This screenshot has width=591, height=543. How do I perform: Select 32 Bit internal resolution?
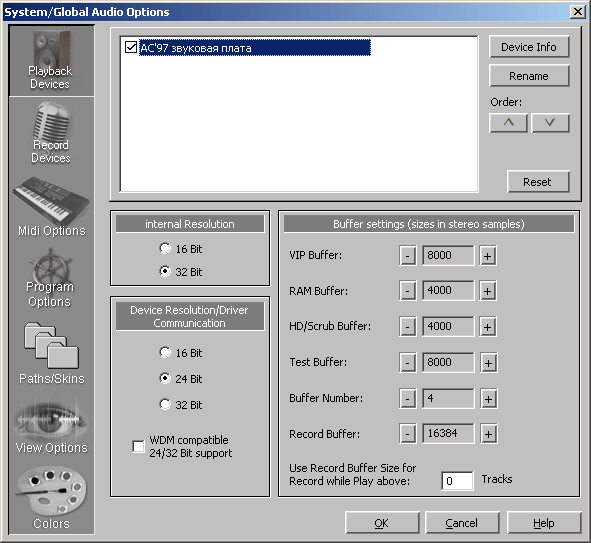(x=165, y=271)
